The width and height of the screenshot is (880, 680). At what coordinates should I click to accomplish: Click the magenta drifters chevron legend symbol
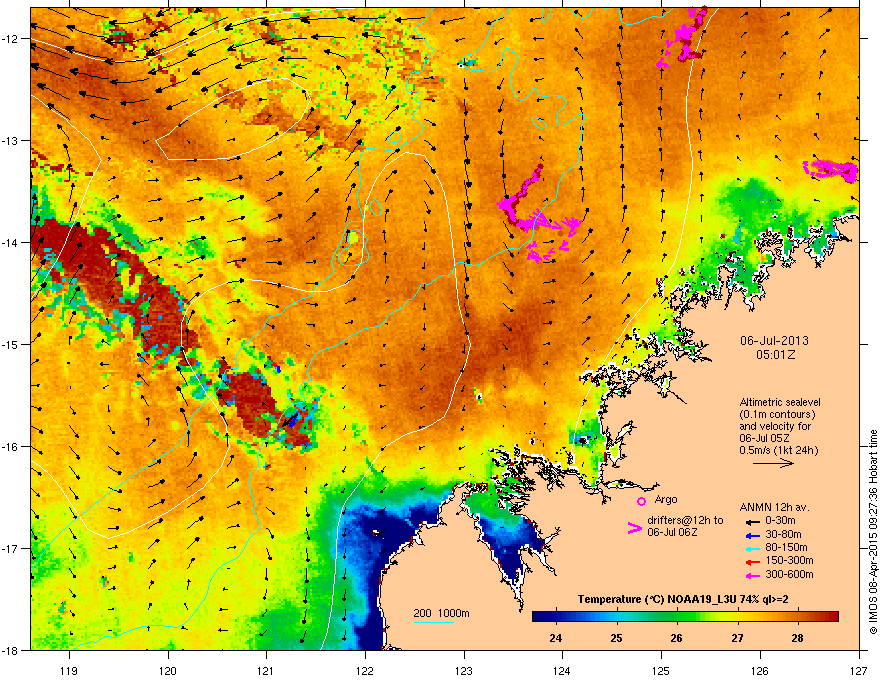[634, 528]
